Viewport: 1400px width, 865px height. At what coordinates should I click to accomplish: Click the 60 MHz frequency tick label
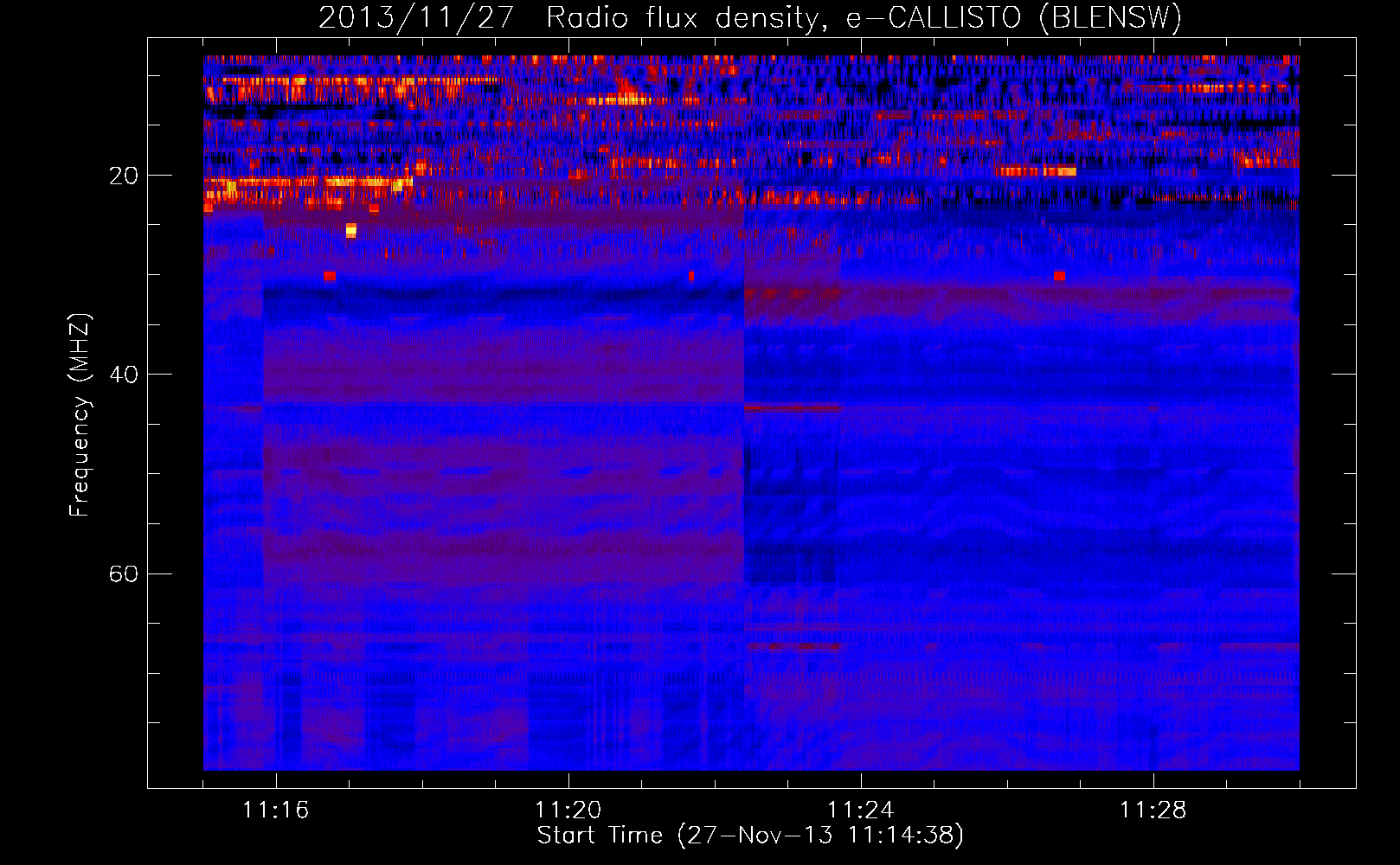point(124,574)
